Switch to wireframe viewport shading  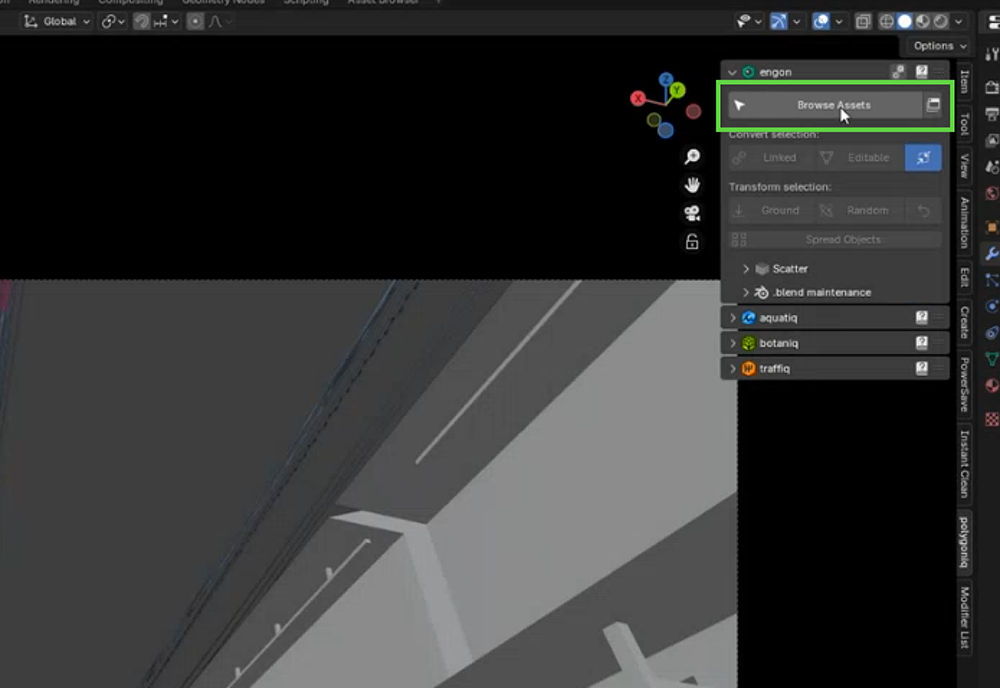(x=886, y=22)
